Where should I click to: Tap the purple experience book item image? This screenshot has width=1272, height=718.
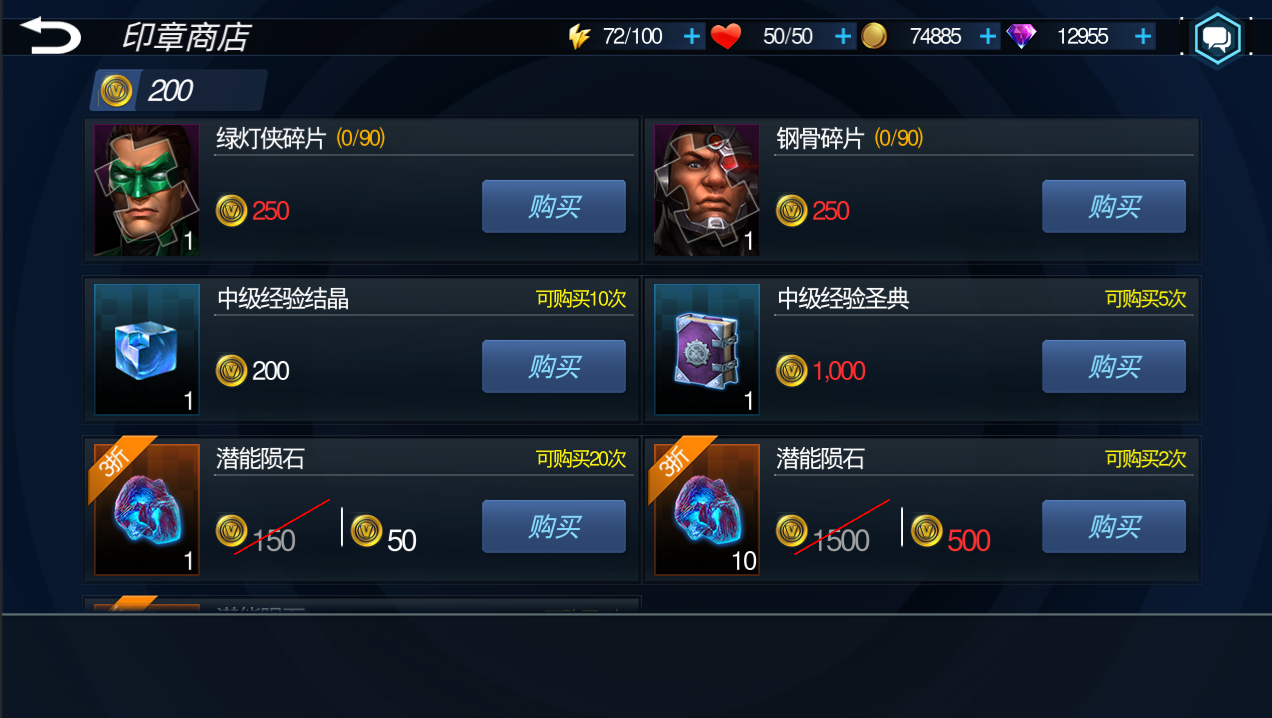pyautogui.click(x=707, y=350)
